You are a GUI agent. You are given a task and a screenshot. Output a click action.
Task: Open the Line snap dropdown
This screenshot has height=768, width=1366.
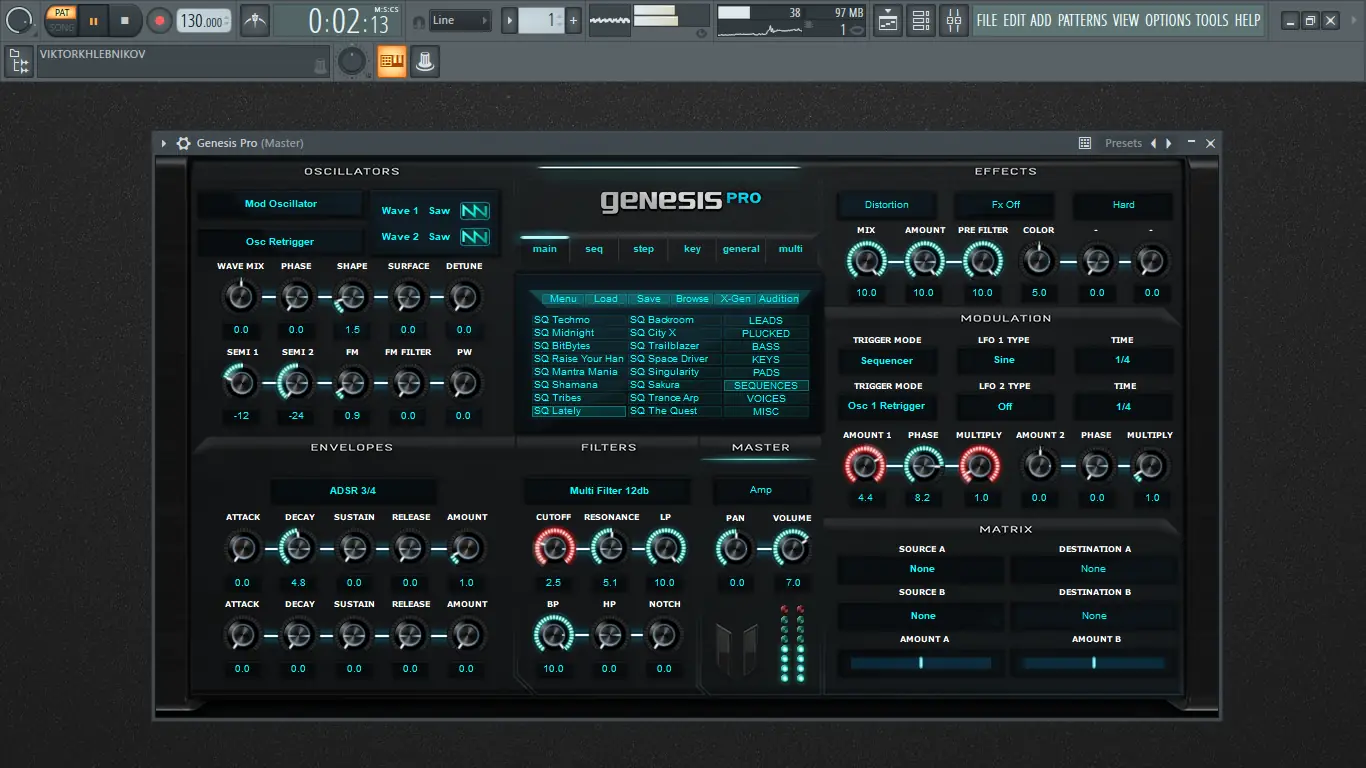[460, 20]
